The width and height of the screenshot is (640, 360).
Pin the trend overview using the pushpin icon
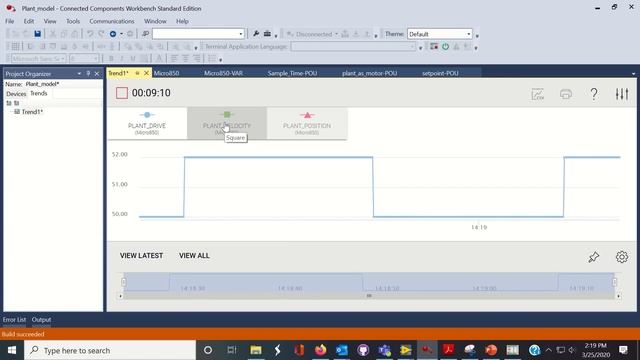(593, 257)
